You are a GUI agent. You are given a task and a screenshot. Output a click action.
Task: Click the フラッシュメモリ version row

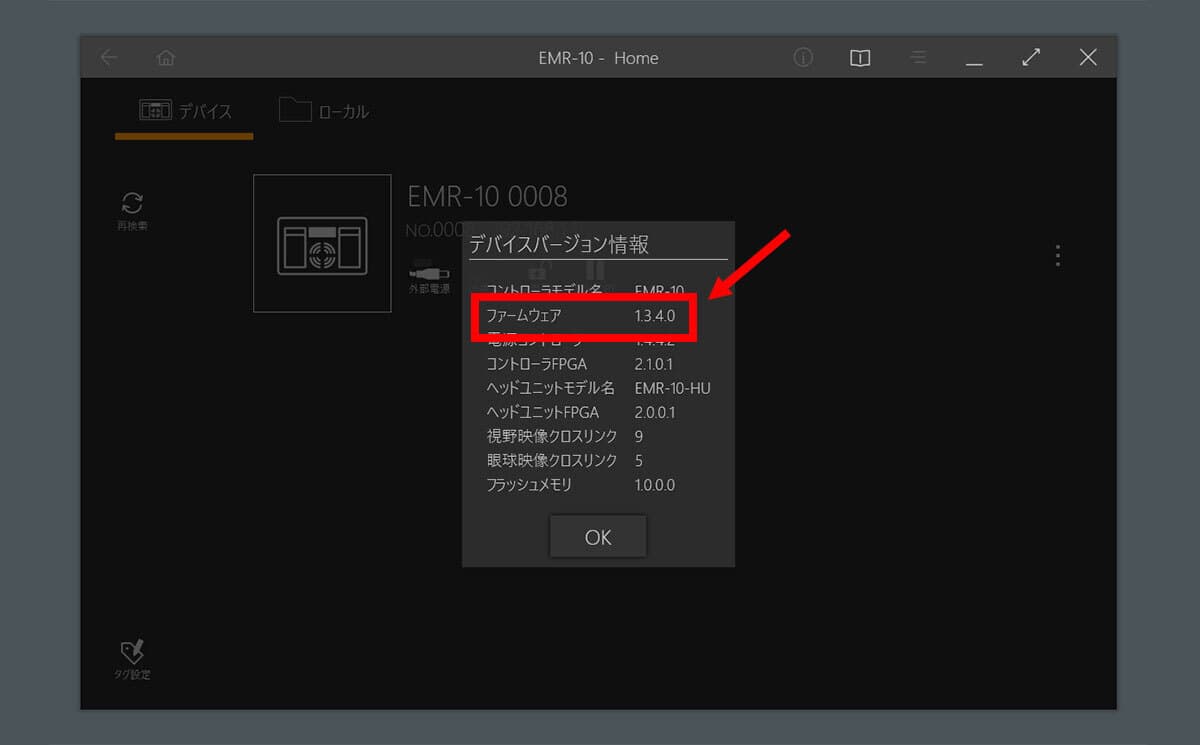(583, 485)
